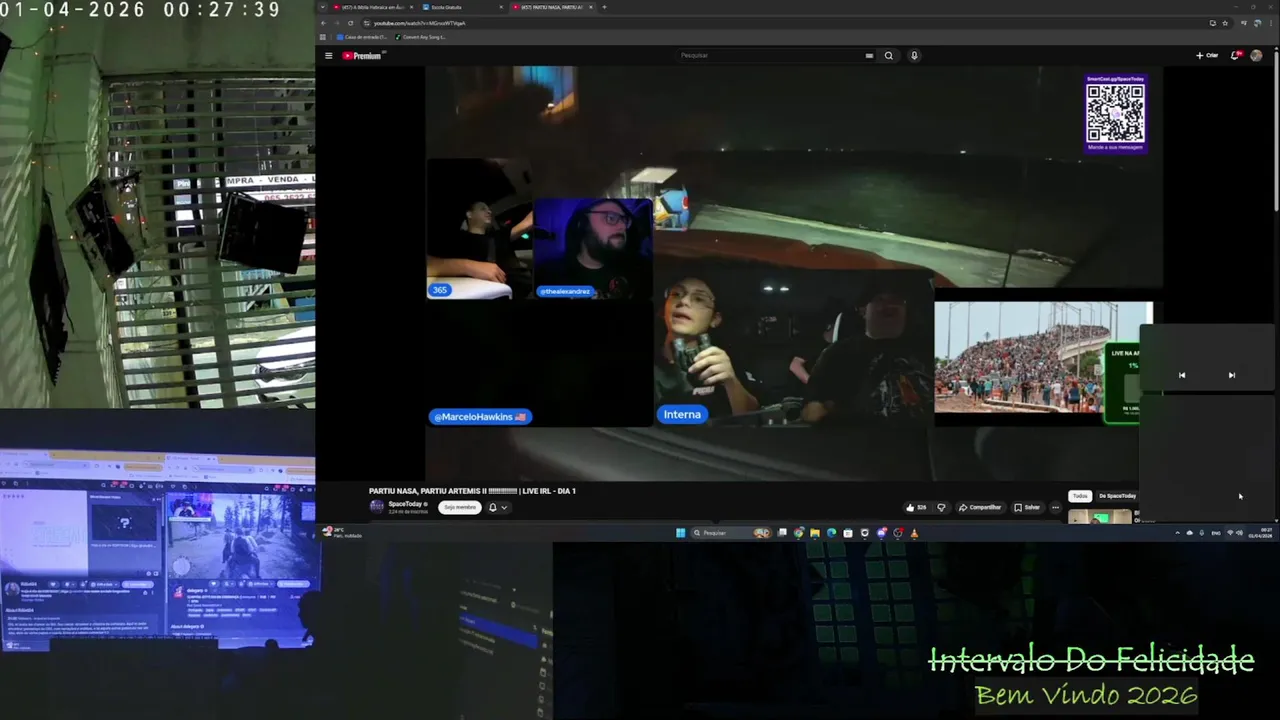Open the first recommended video thumbnail
This screenshot has width=1280, height=720.
pyautogui.click(x=1100, y=517)
